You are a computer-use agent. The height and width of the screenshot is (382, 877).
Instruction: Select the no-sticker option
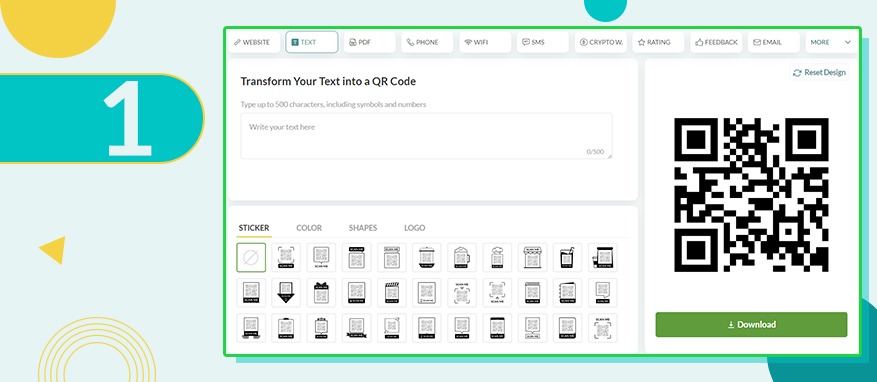251,257
